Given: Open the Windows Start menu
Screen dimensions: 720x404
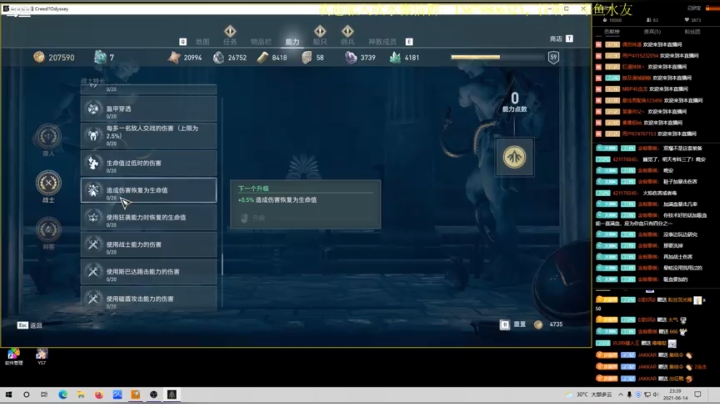Looking at the screenshot, I should point(8,394).
